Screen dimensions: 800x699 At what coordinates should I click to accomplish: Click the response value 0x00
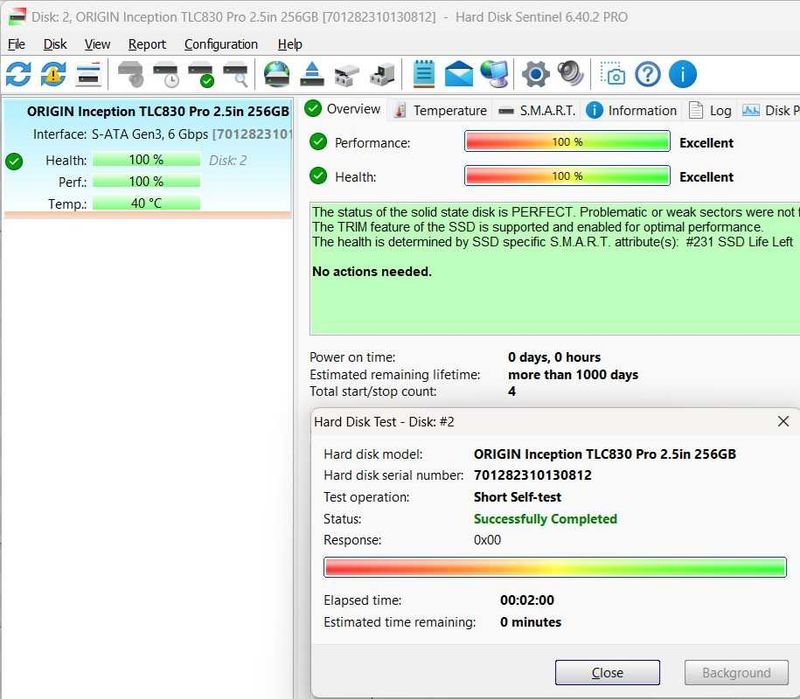487,540
